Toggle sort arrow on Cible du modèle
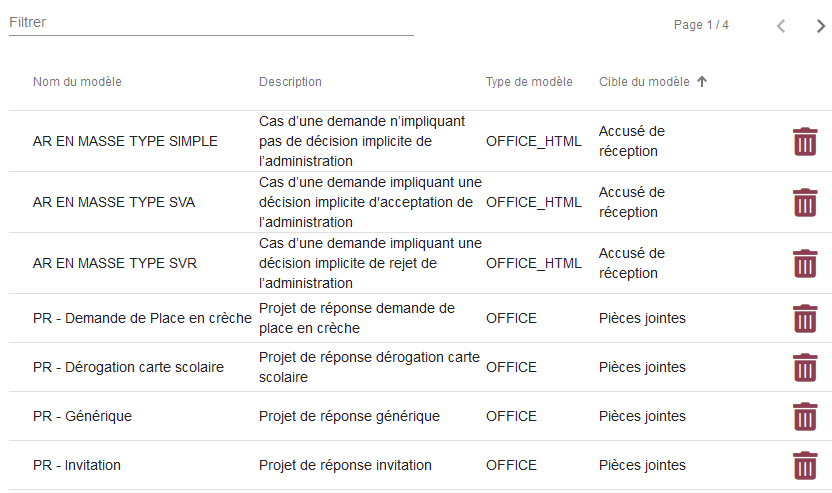Screen dimensions: 832x493 [702, 82]
